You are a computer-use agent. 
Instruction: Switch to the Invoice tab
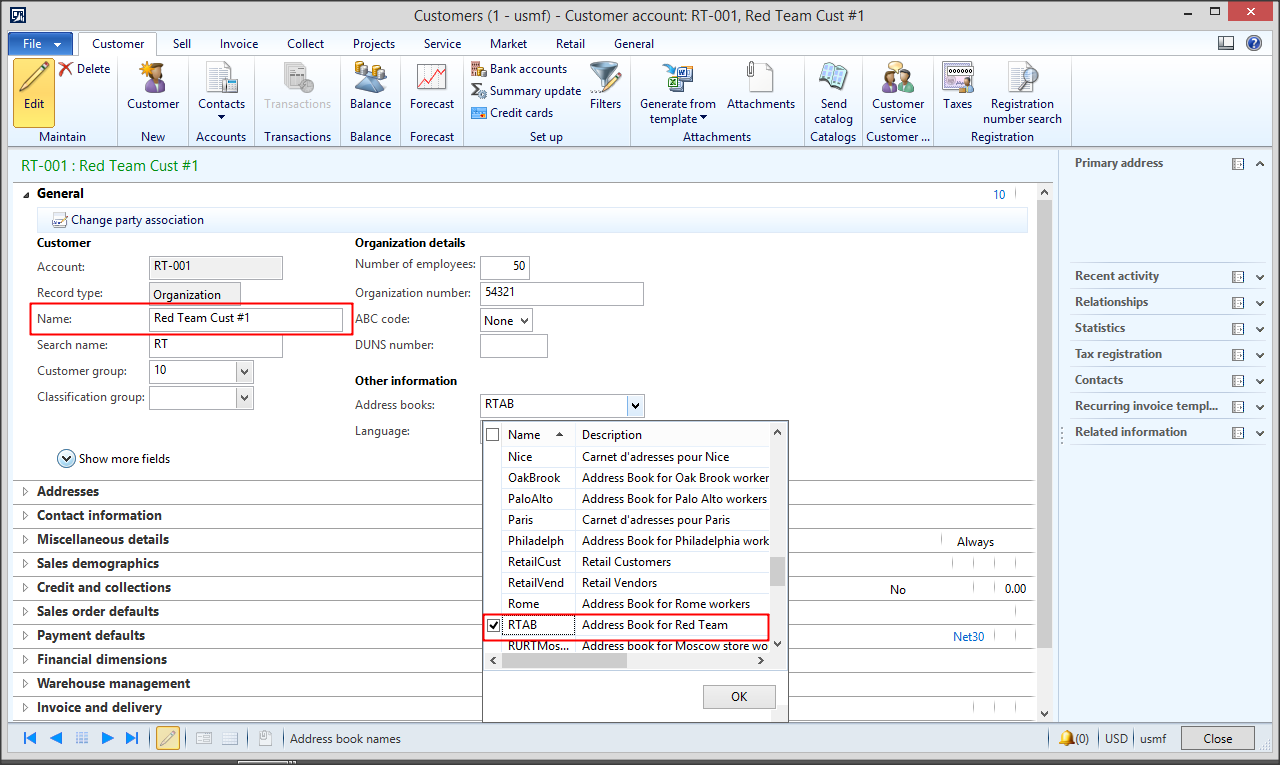click(x=238, y=44)
